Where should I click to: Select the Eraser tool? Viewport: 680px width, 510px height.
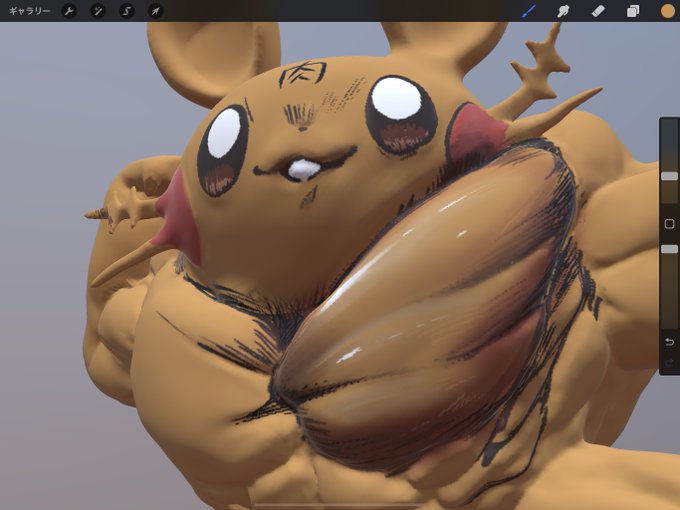coord(598,11)
